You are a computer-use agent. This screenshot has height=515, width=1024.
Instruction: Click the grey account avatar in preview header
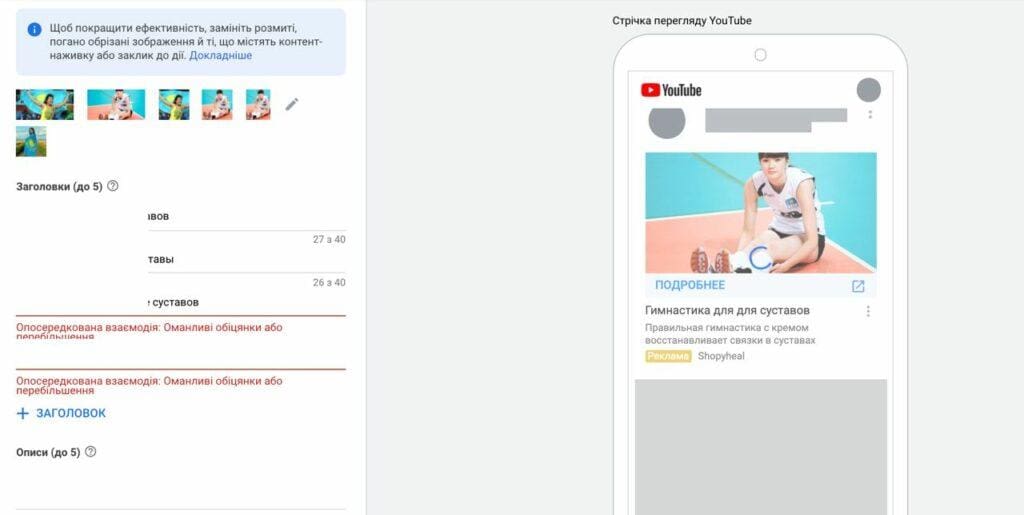[x=869, y=90]
